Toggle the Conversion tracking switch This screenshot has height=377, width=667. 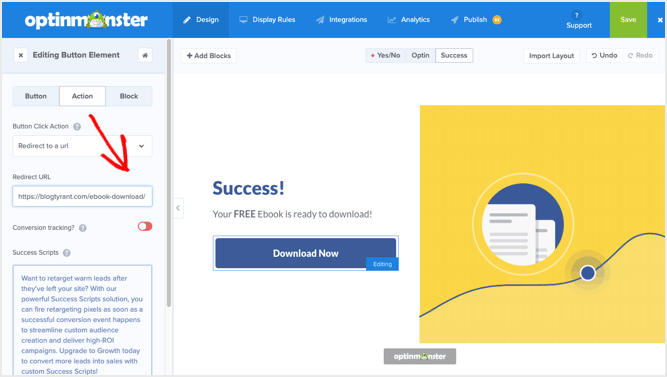tap(145, 226)
